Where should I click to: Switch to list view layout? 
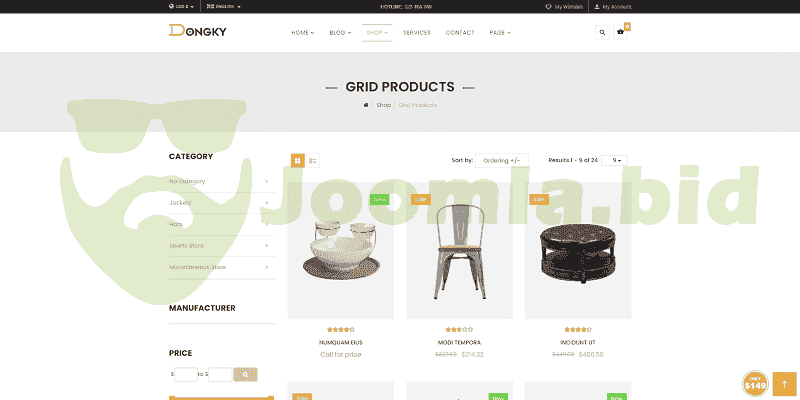click(313, 161)
